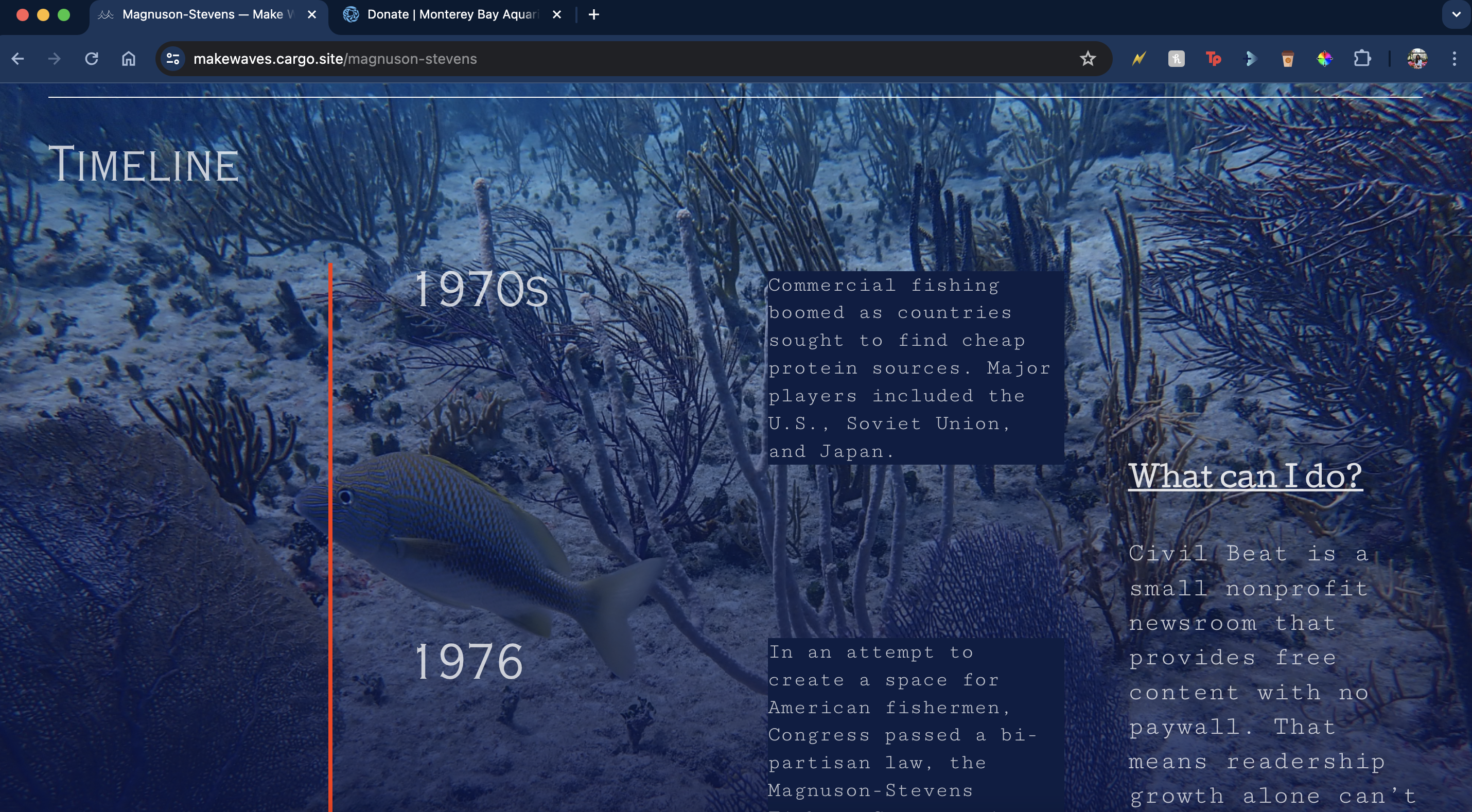
Task: Open the What can I do? link
Action: [x=1245, y=476]
